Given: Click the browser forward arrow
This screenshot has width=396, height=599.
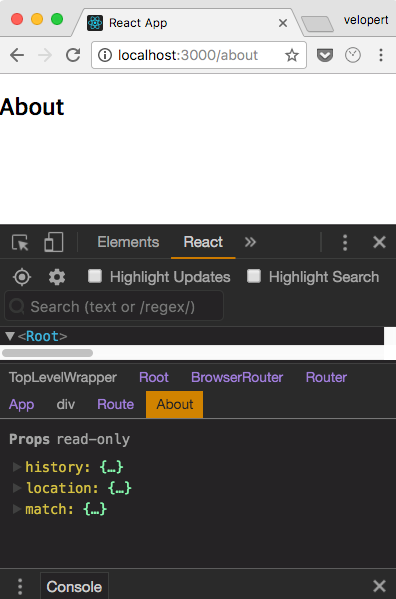Looking at the screenshot, I should tap(45, 55).
